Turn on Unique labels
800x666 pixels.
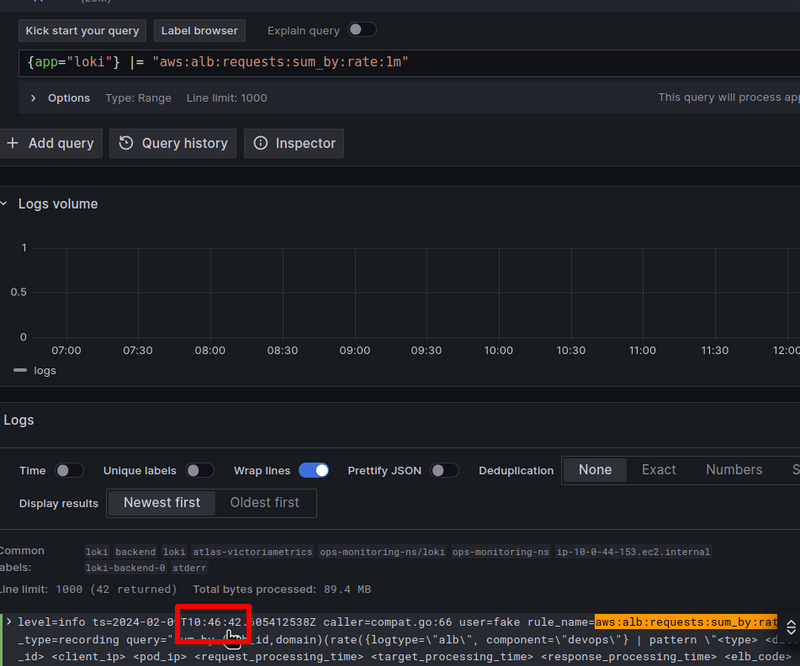200,470
